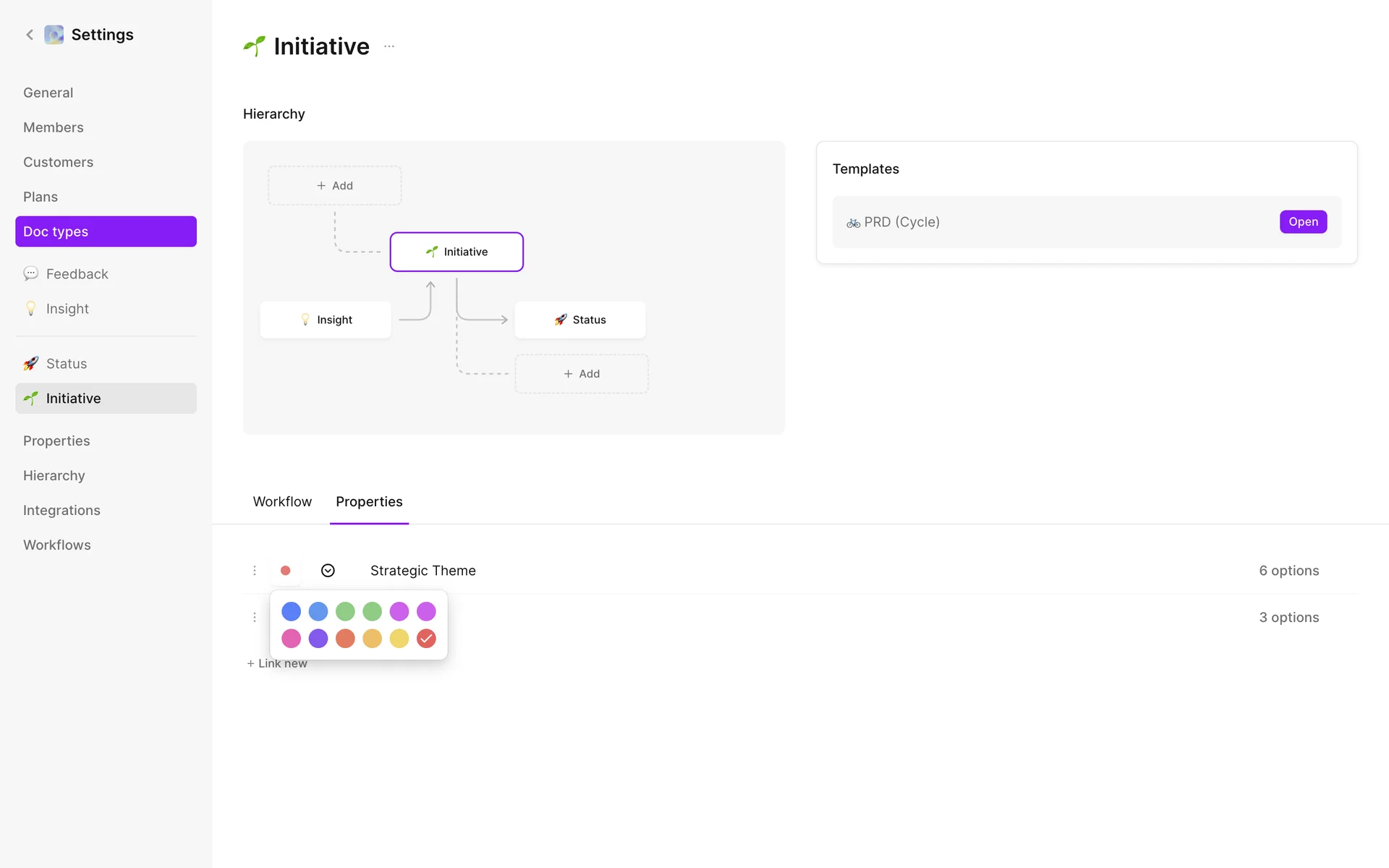Select the Insight node in hierarchy diagram

(326, 320)
